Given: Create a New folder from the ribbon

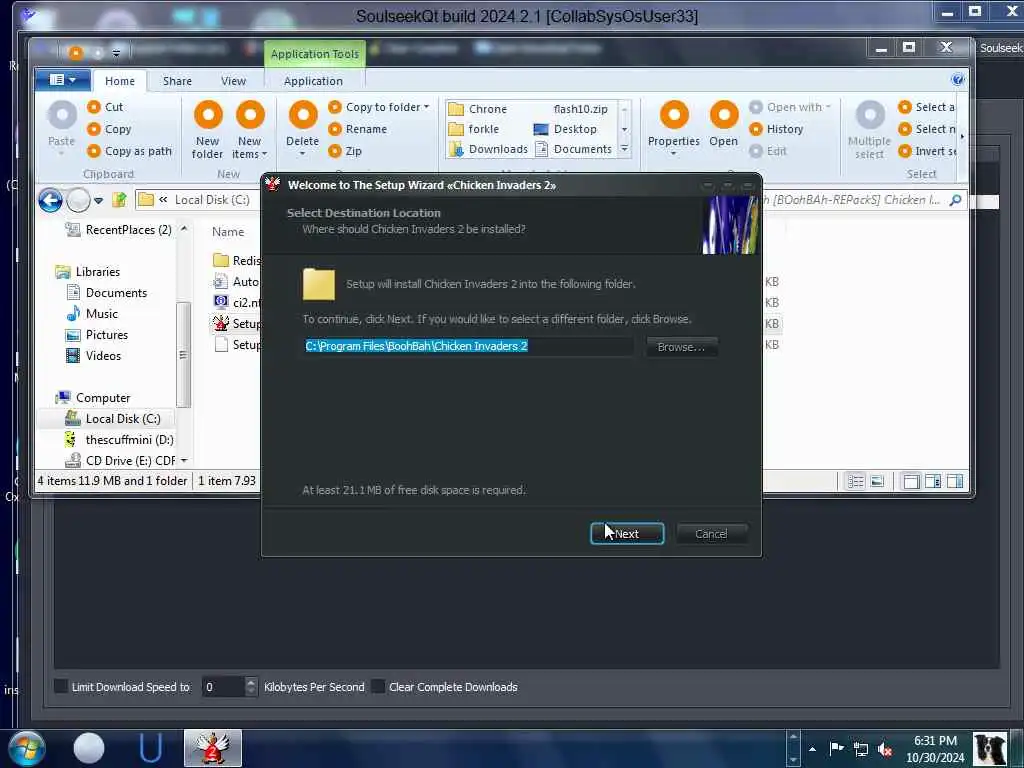Looking at the screenshot, I should (x=208, y=129).
